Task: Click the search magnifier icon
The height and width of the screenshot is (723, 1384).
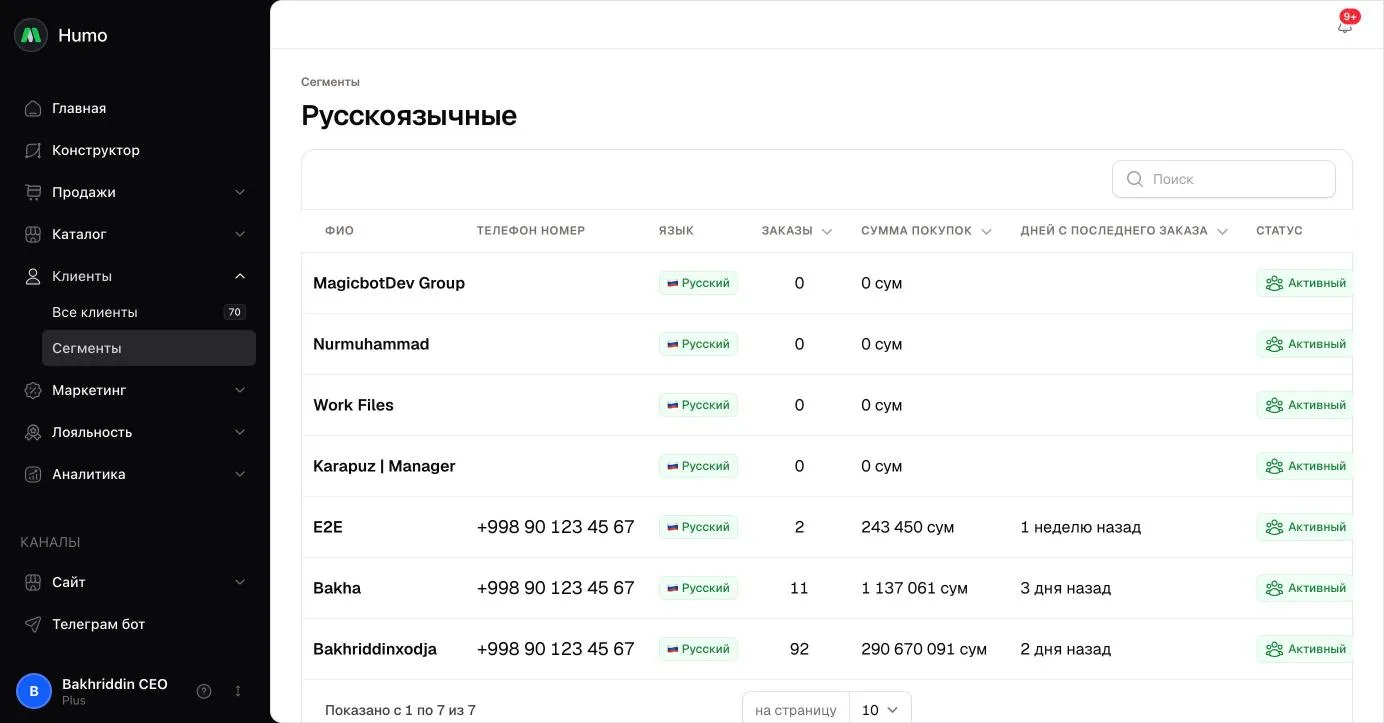Action: (x=1135, y=179)
